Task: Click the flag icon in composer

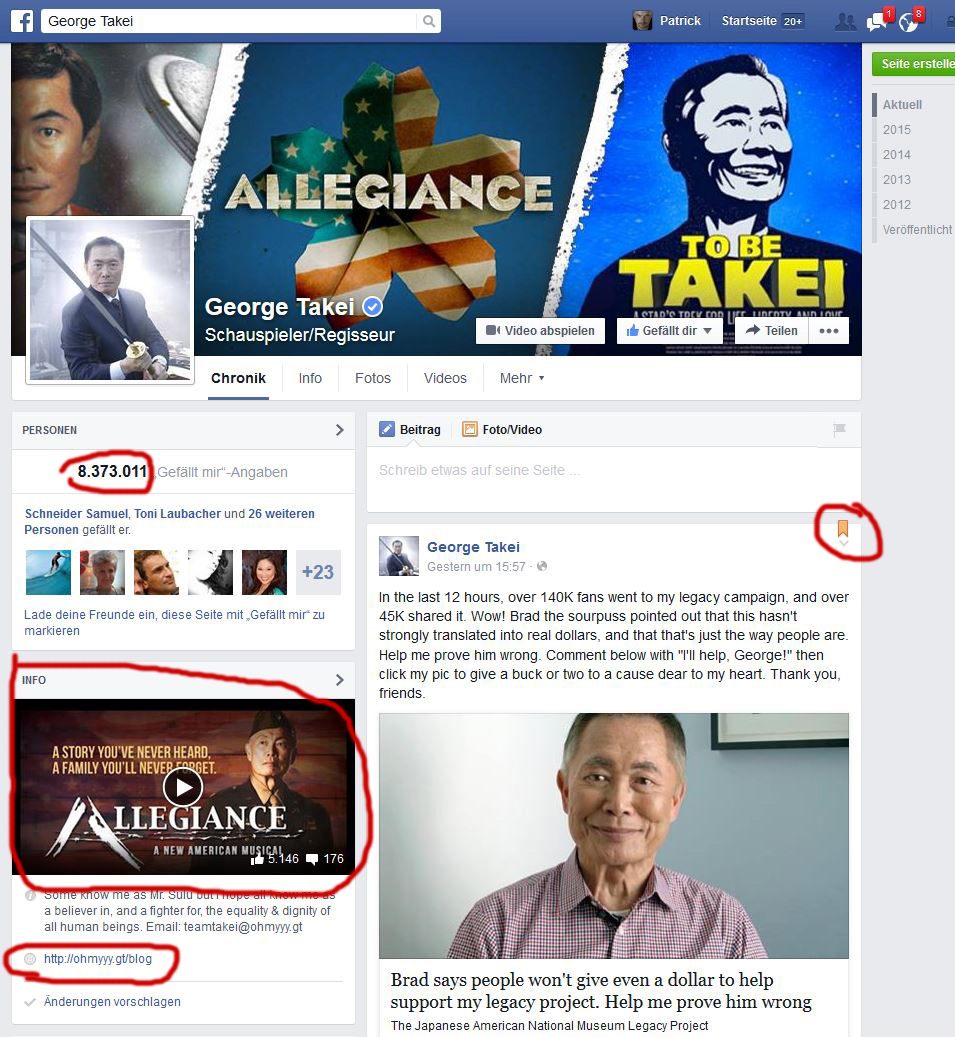Action: (839, 429)
